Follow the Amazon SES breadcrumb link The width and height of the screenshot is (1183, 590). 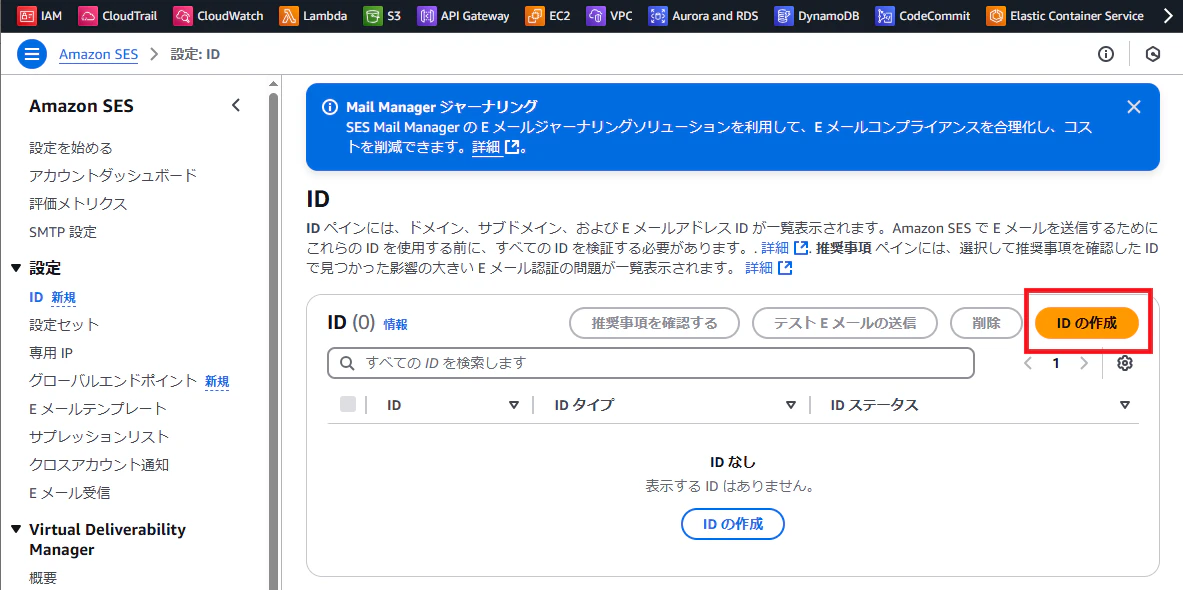(x=98, y=55)
